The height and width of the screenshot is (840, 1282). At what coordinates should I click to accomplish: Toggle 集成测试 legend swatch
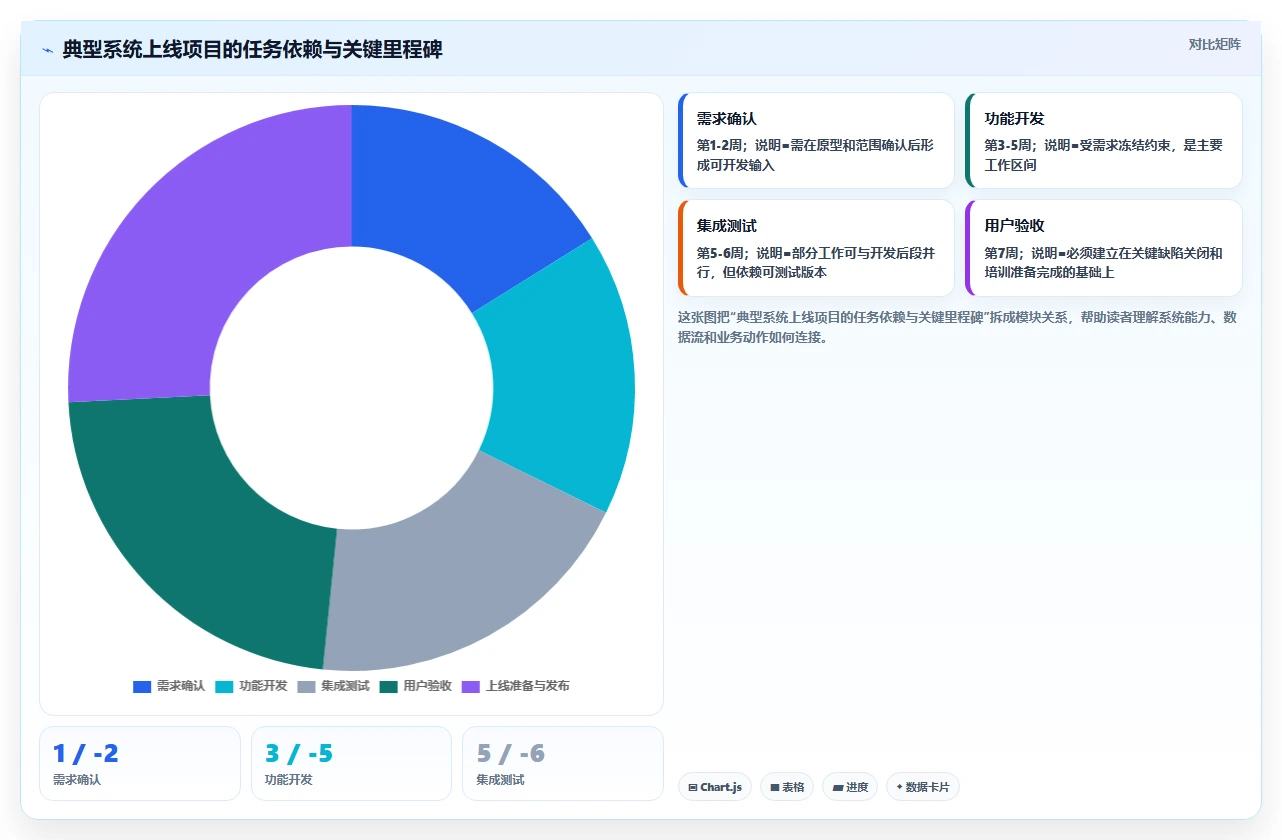[x=306, y=686]
